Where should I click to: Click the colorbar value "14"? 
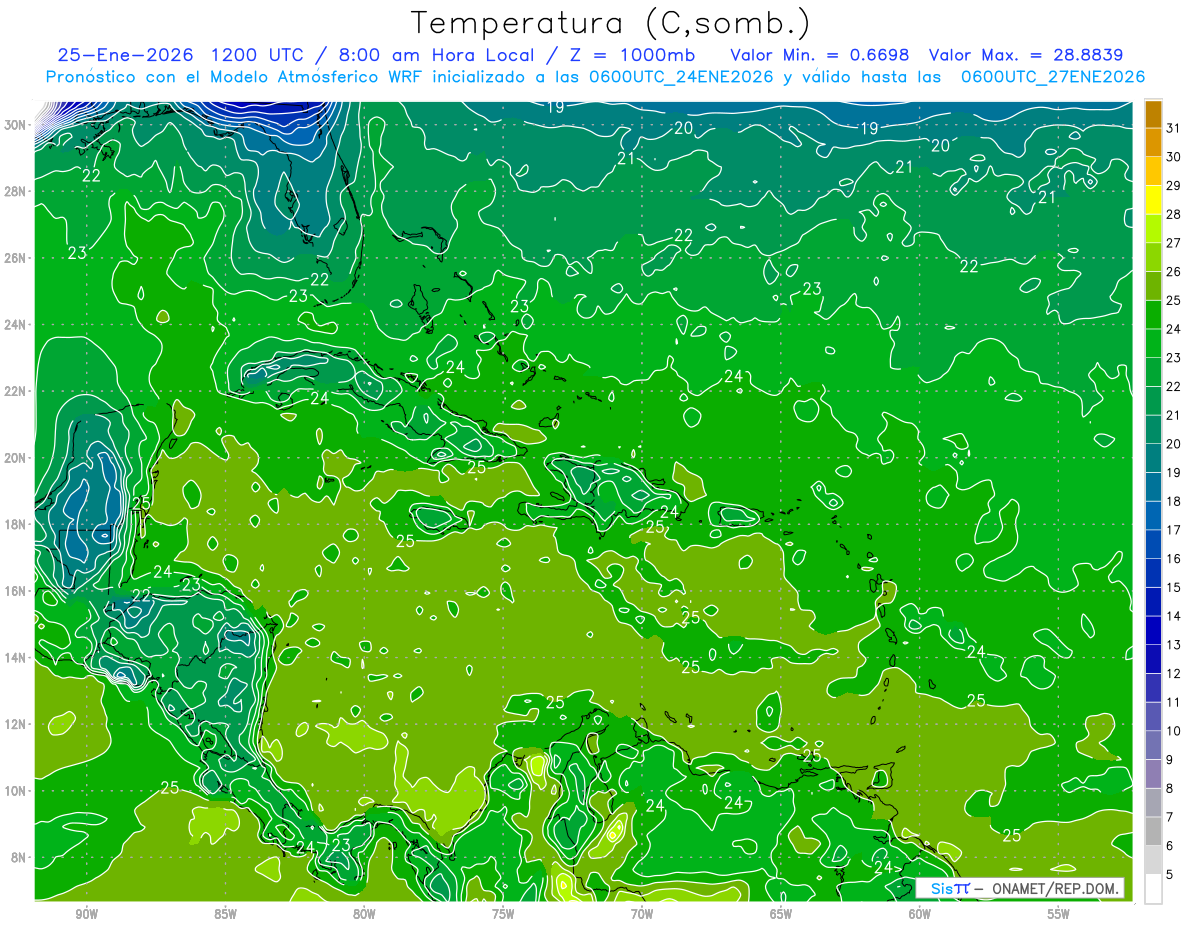(1174, 616)
